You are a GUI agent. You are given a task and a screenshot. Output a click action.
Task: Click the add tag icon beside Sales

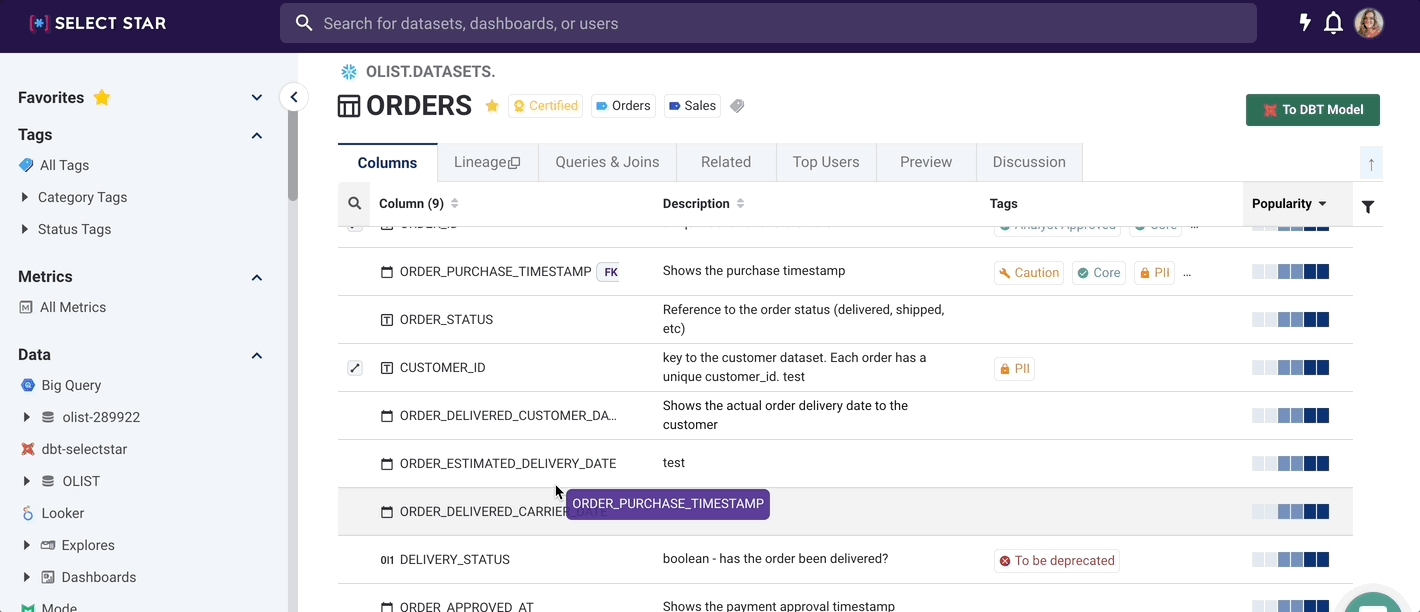(x=737, y=106)
